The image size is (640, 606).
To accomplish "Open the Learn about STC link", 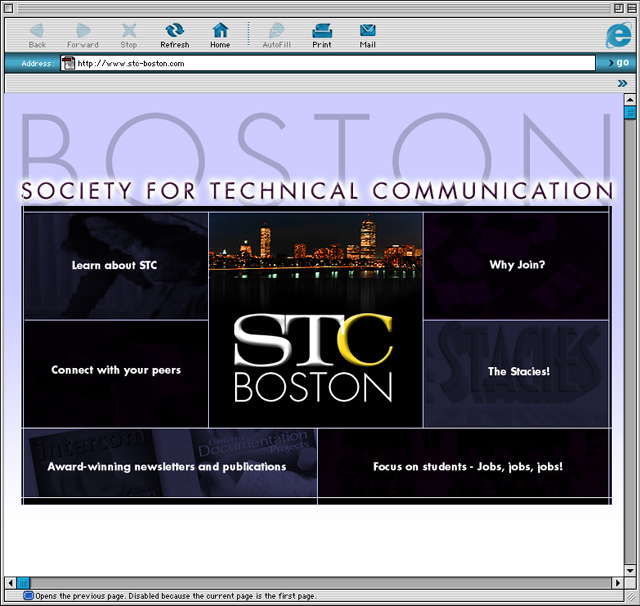I will point(116,266).
